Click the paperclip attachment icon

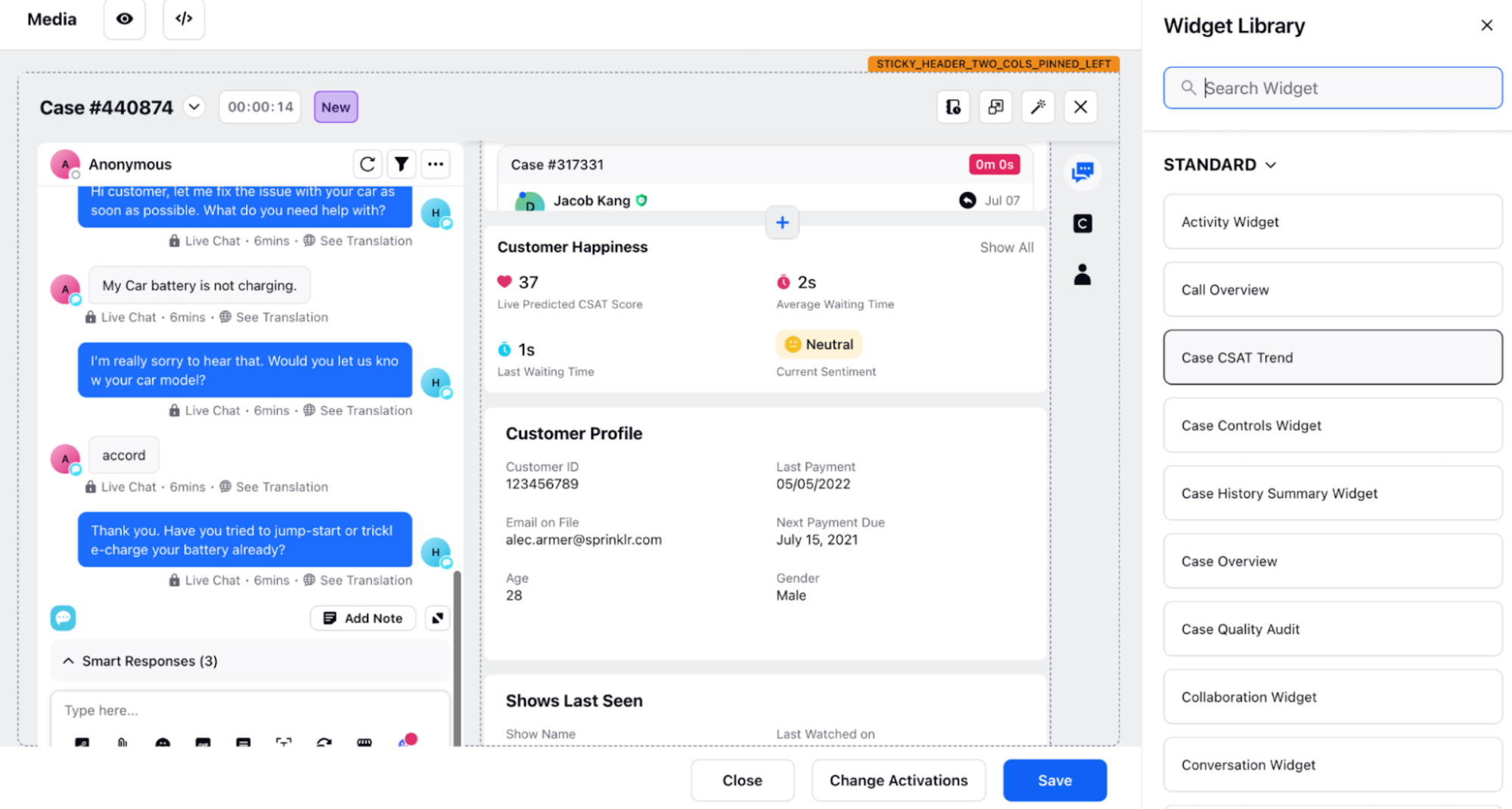click(123, 743)
